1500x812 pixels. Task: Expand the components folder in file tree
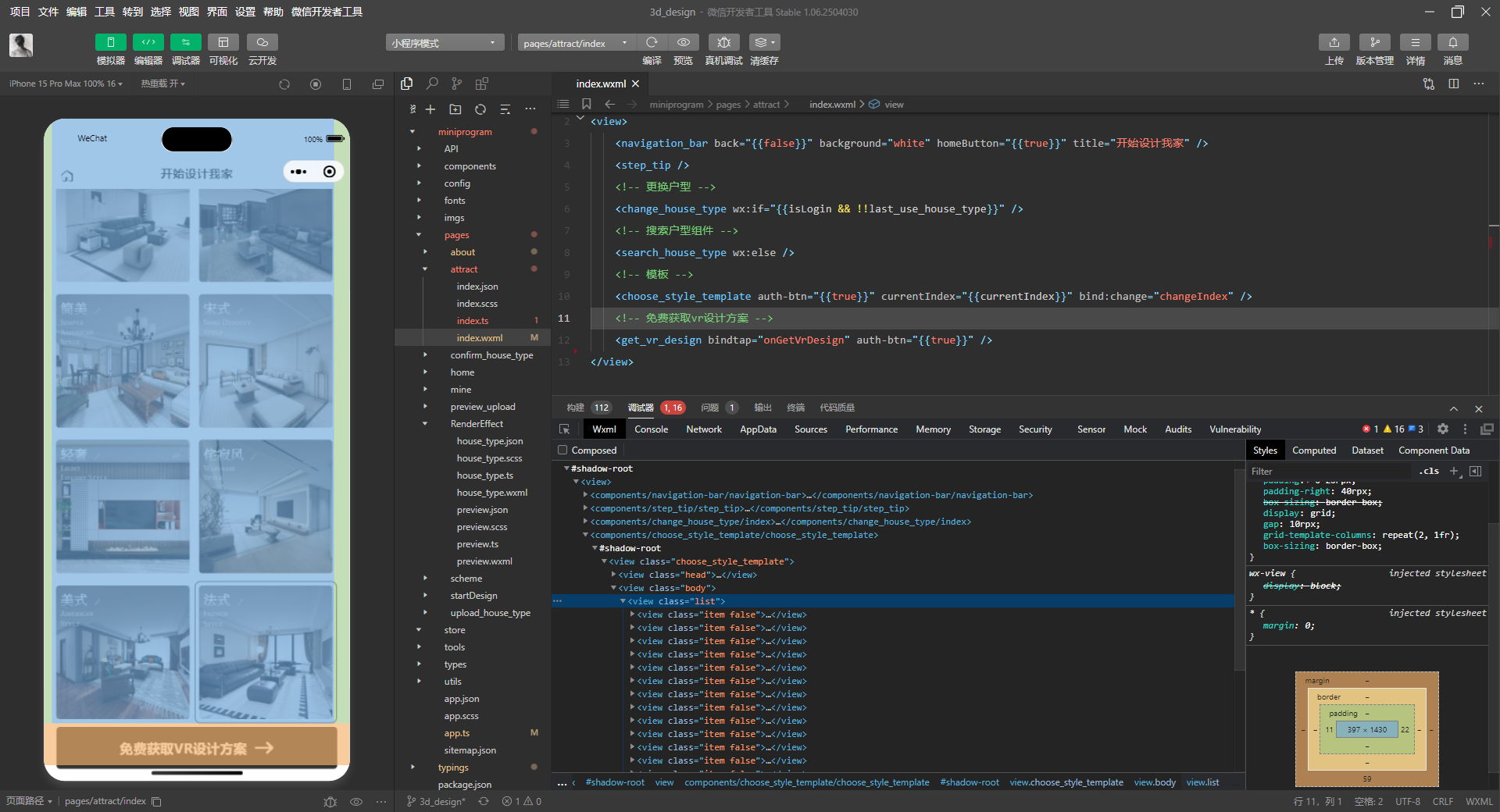click(x=470, y=166)
